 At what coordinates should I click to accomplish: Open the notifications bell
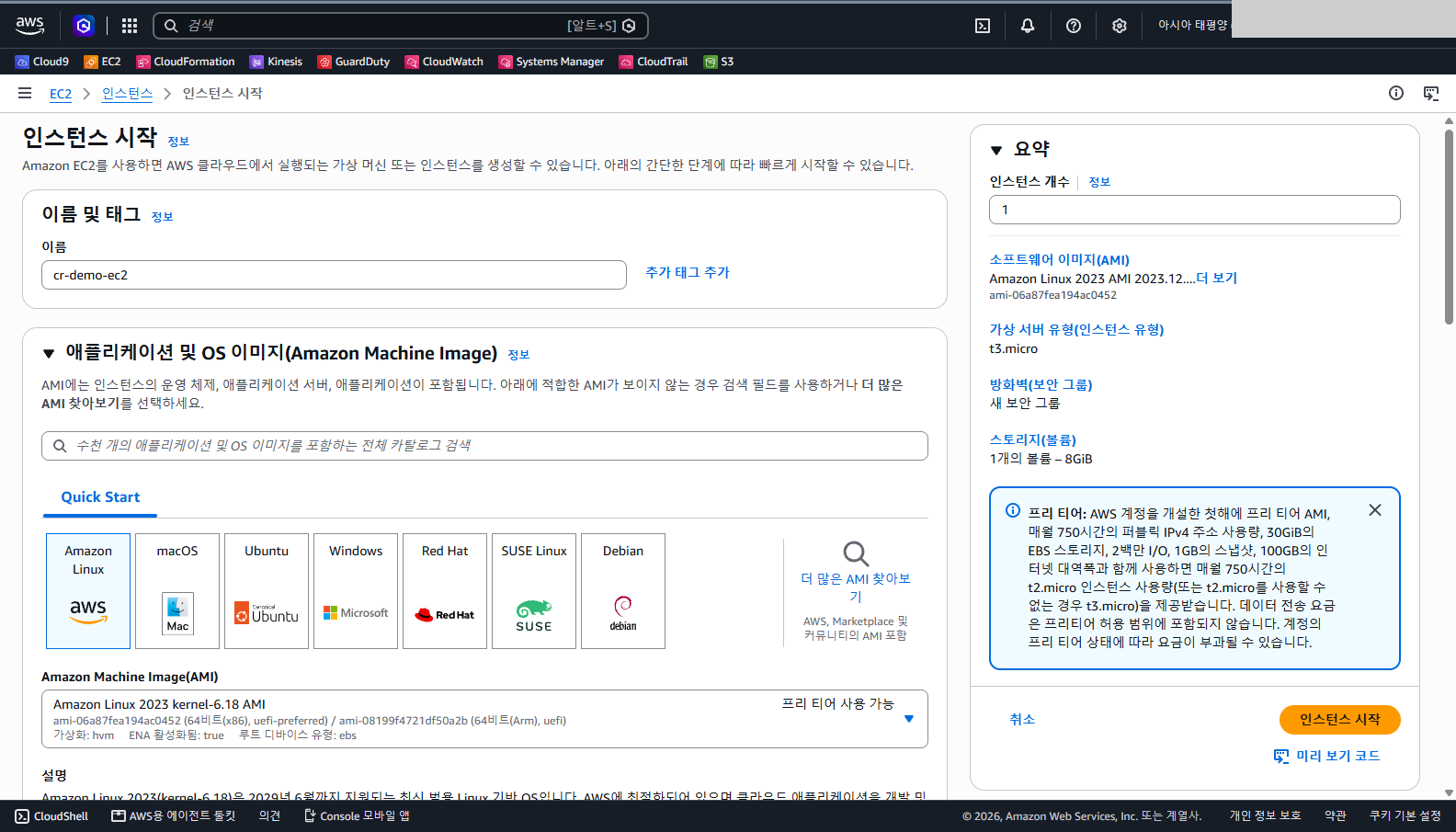(1028, 26)
